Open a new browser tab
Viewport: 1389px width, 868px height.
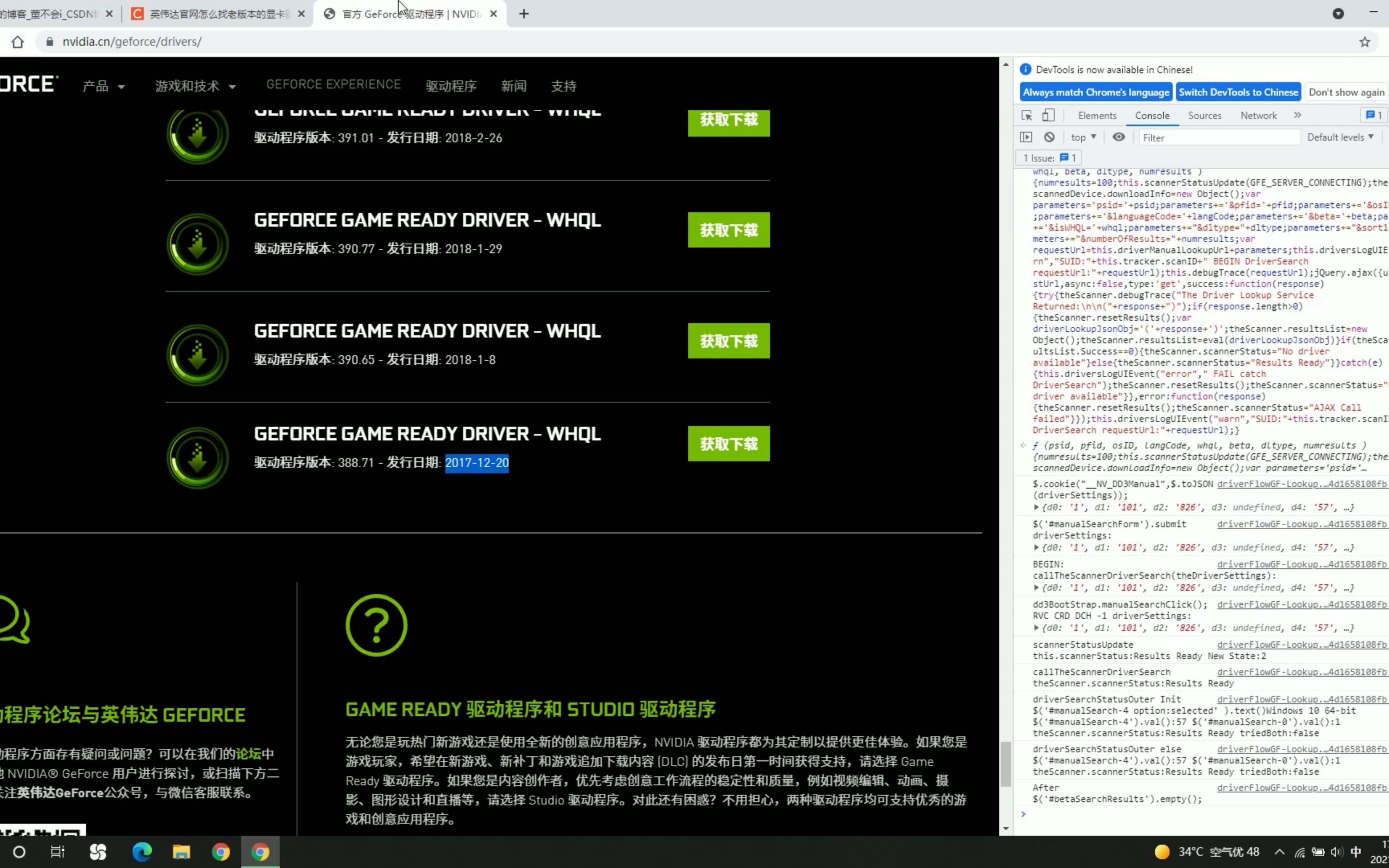click(523, 14)
